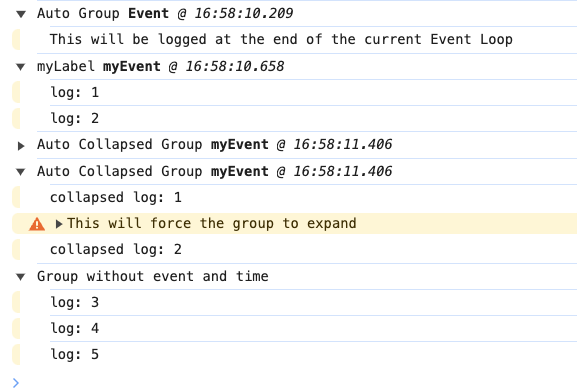The image size is (577, 392).
Task: Collapse the myLabel myEvent group
Action: (21, 67)
